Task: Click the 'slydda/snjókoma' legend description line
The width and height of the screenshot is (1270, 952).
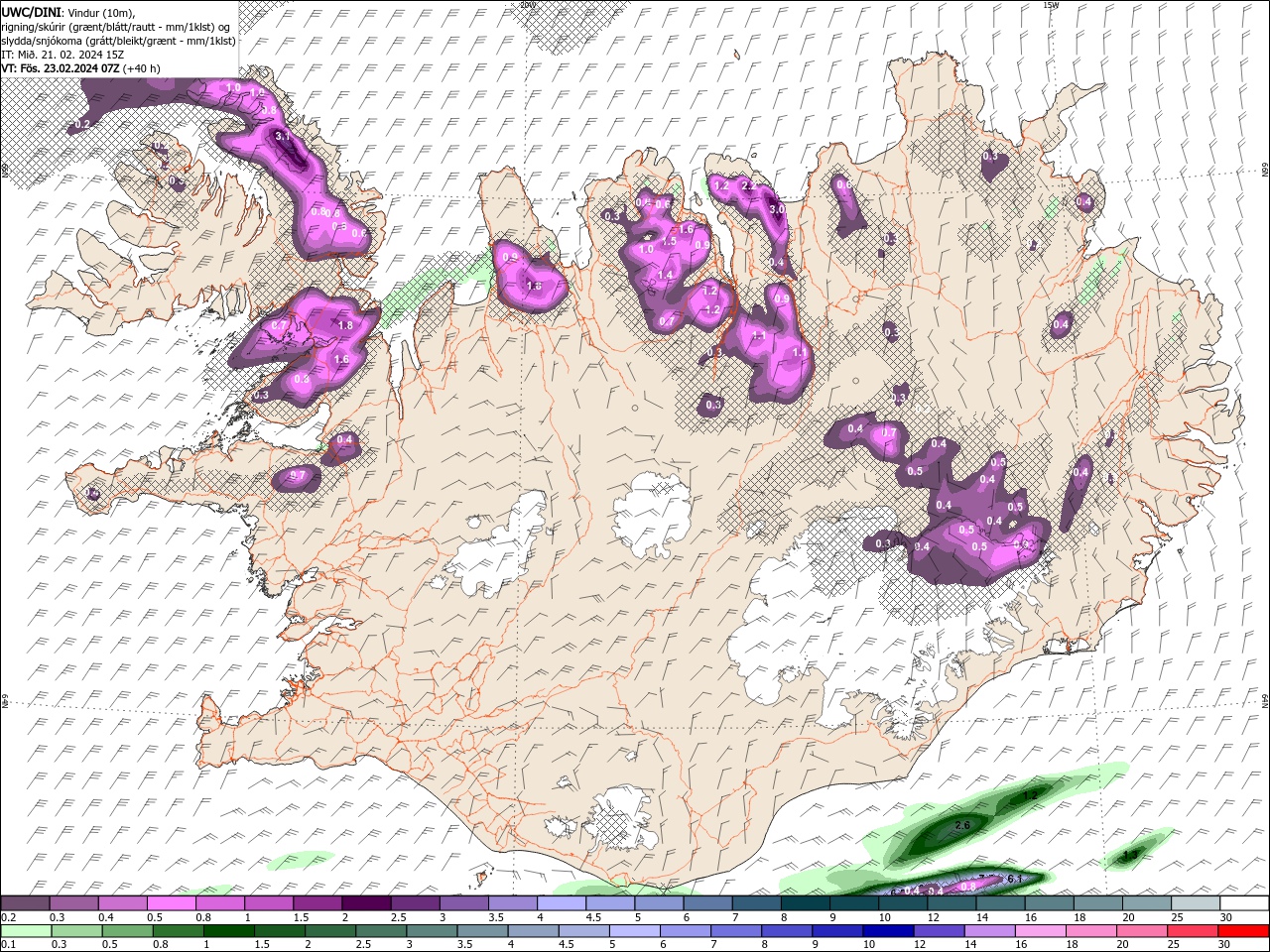Action: coord(118,41)
